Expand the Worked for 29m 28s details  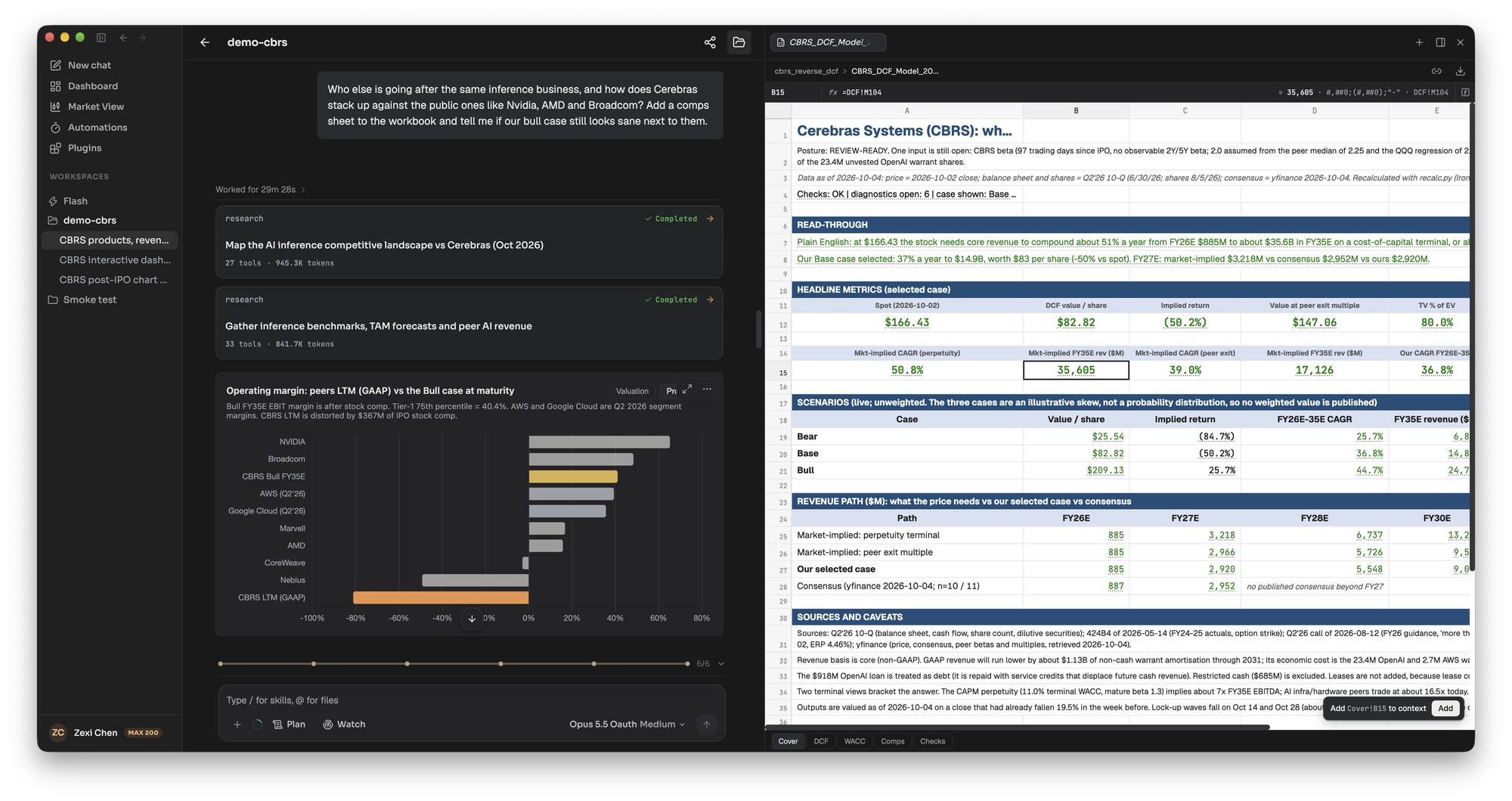tap(260, 190)
